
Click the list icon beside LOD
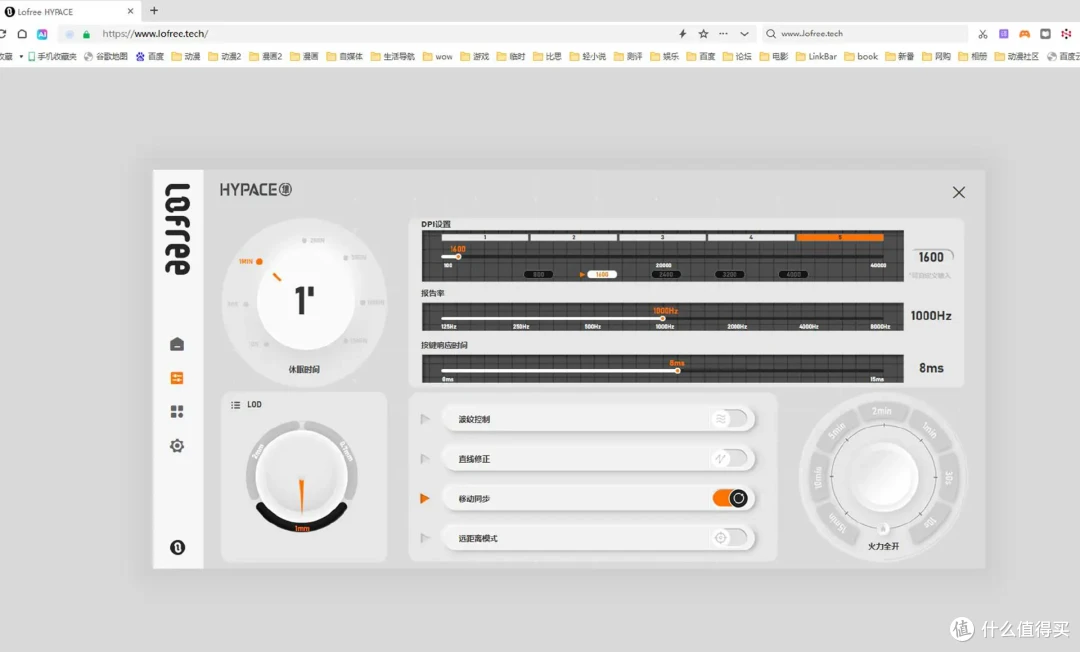[x=236, y=405]
